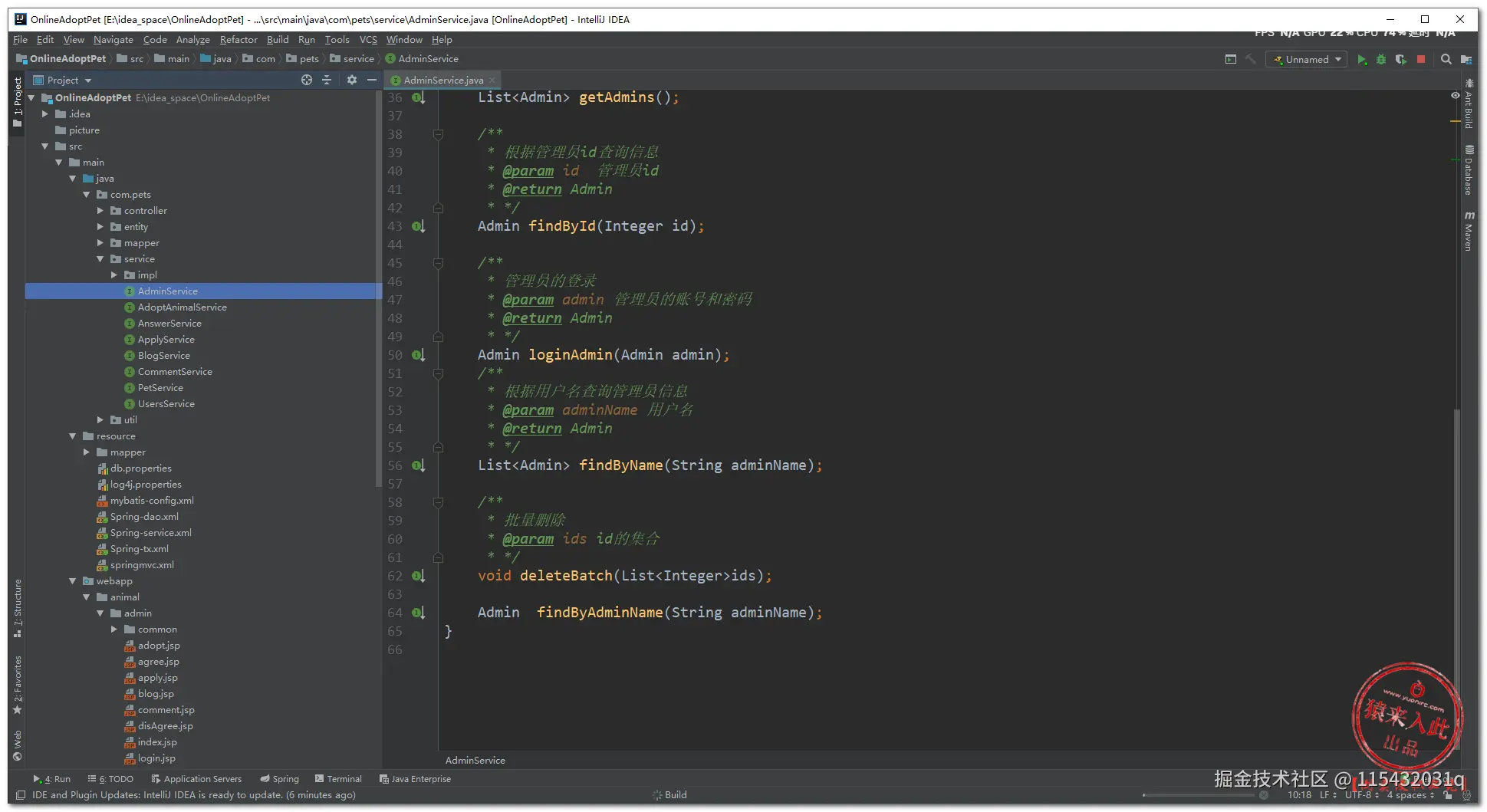Image resolution: width=1487 pixels, height=812 pixels.
Task: Toggle the read-only lock icon in status bar
Action: tap(1447, 795)
